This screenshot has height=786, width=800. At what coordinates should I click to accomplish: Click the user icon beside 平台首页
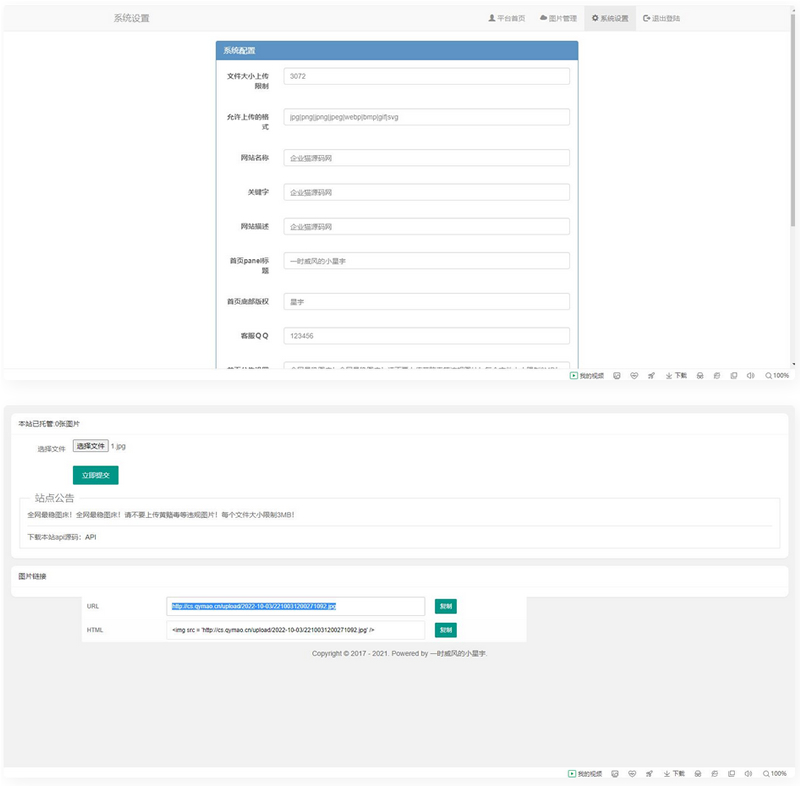pyautogui.click(x=491, y=19)
